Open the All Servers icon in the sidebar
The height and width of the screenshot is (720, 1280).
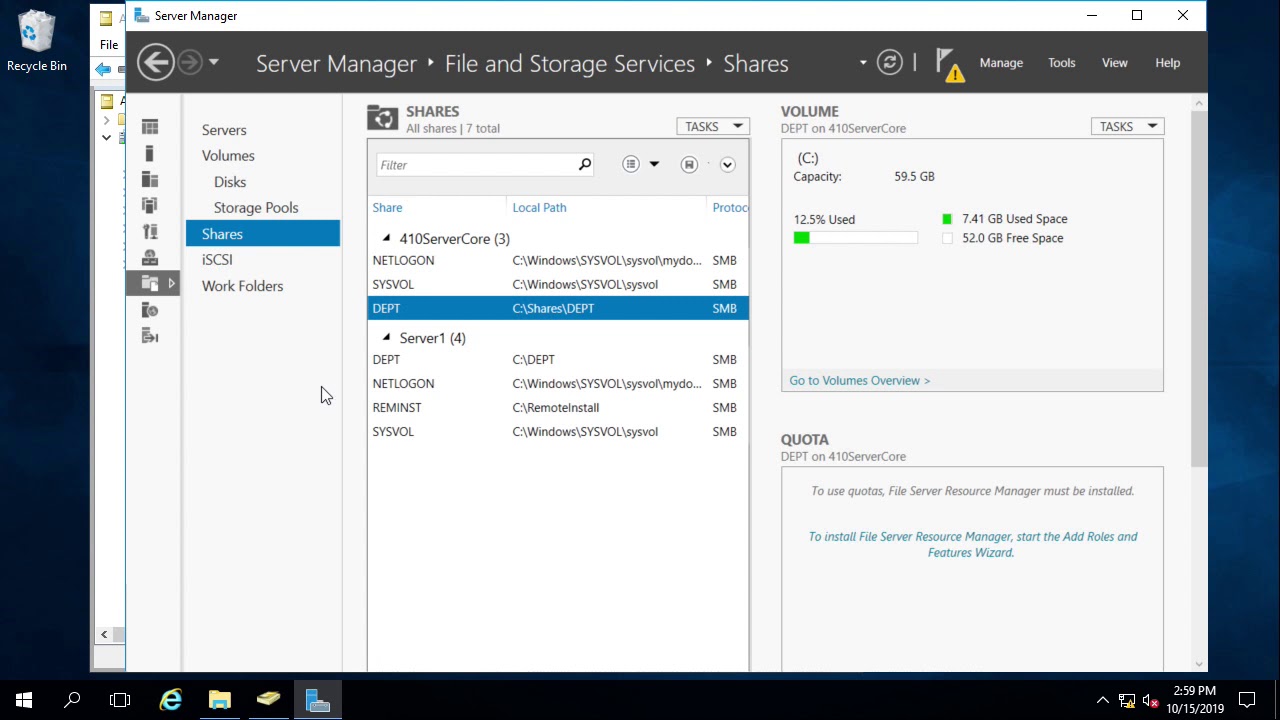(x=150, y=179)
